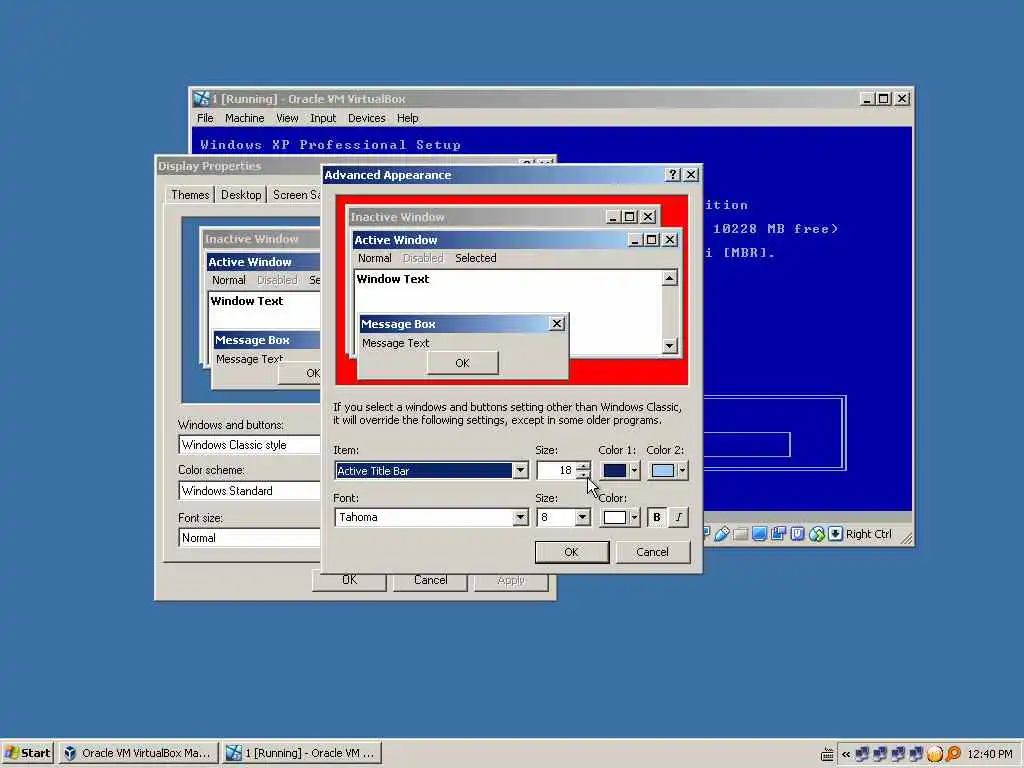Click the VirtualBox window title bar icon
This screenshot has height=768, width=1024.
200,99
